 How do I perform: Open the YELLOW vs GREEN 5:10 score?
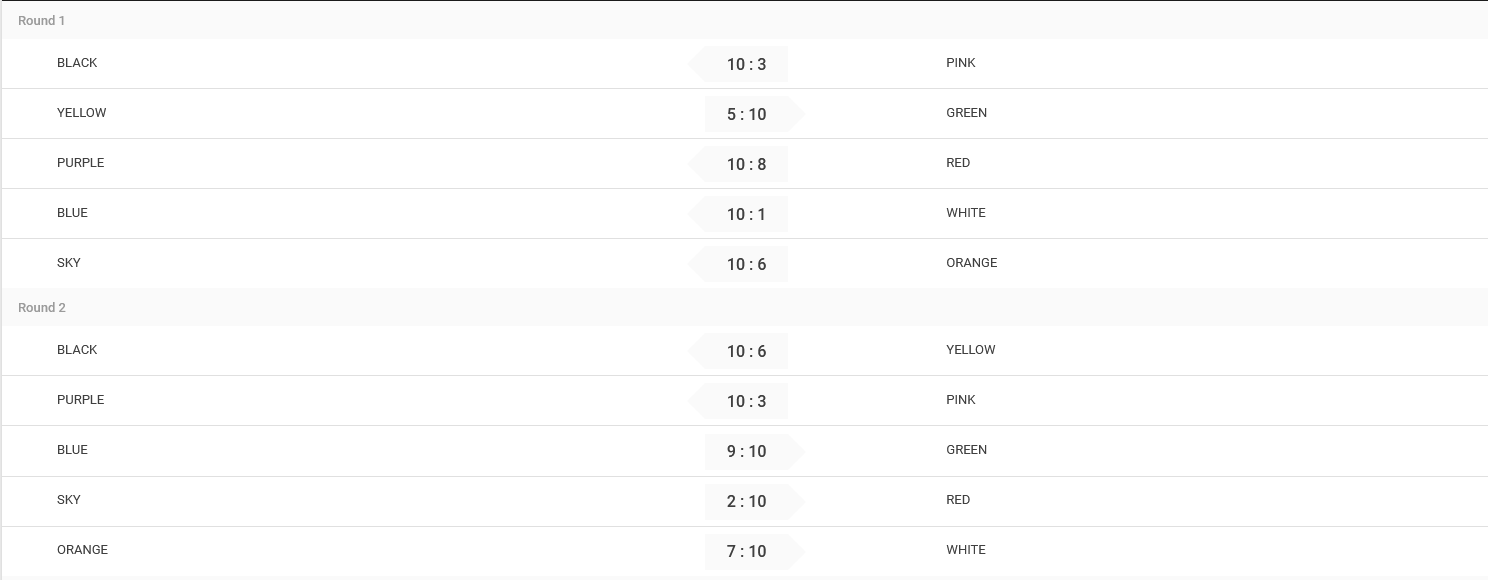click(746, 114)
